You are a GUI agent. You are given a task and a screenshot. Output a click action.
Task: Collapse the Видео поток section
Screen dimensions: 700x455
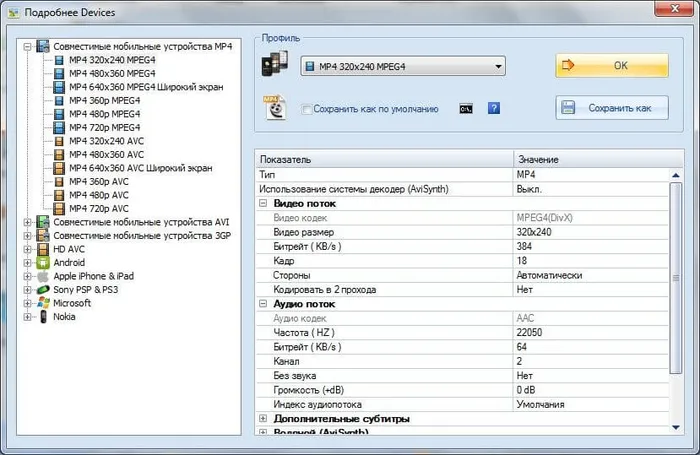pos(263,203)
